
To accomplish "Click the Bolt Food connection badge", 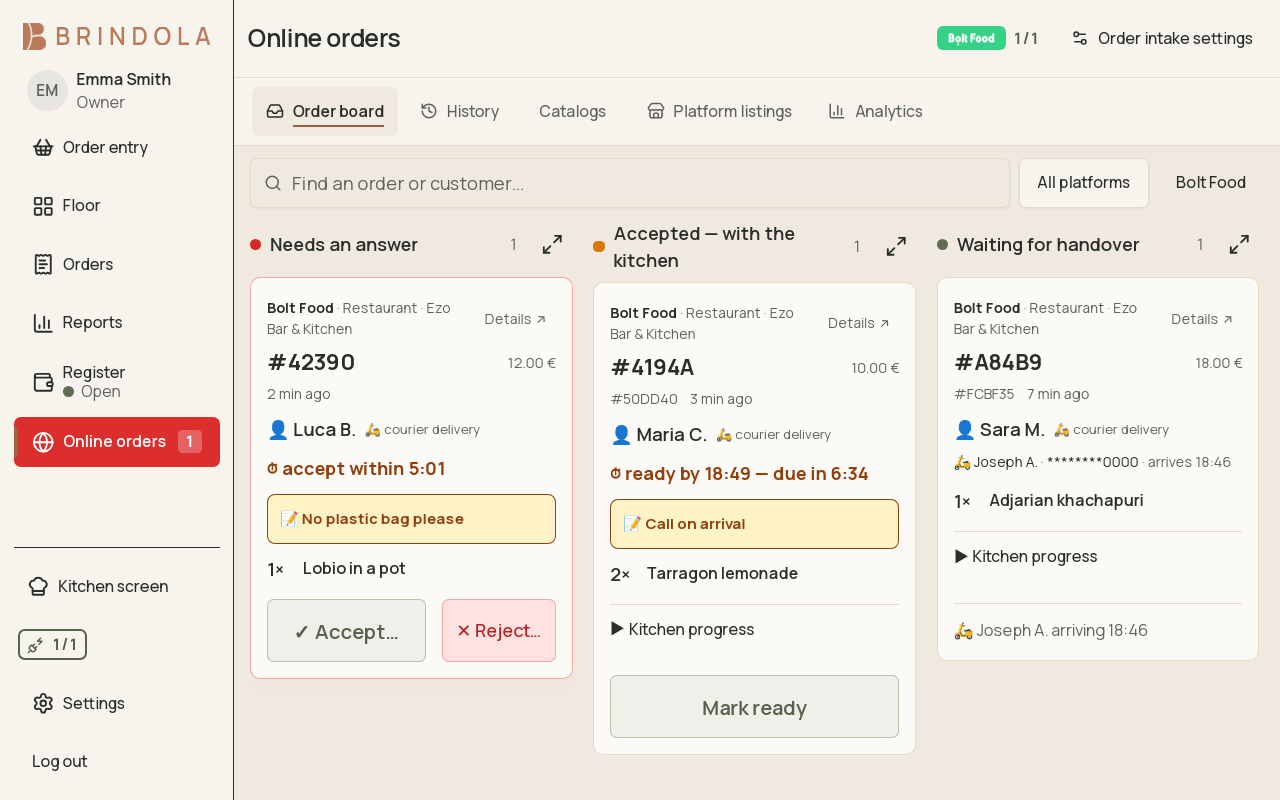I will [x=971, y=38].
